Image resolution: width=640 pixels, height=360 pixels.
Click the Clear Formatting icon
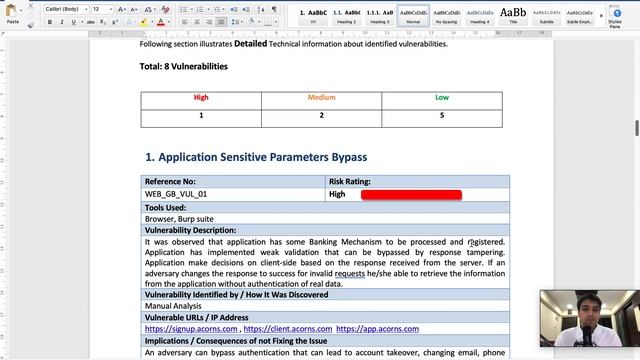165,9
